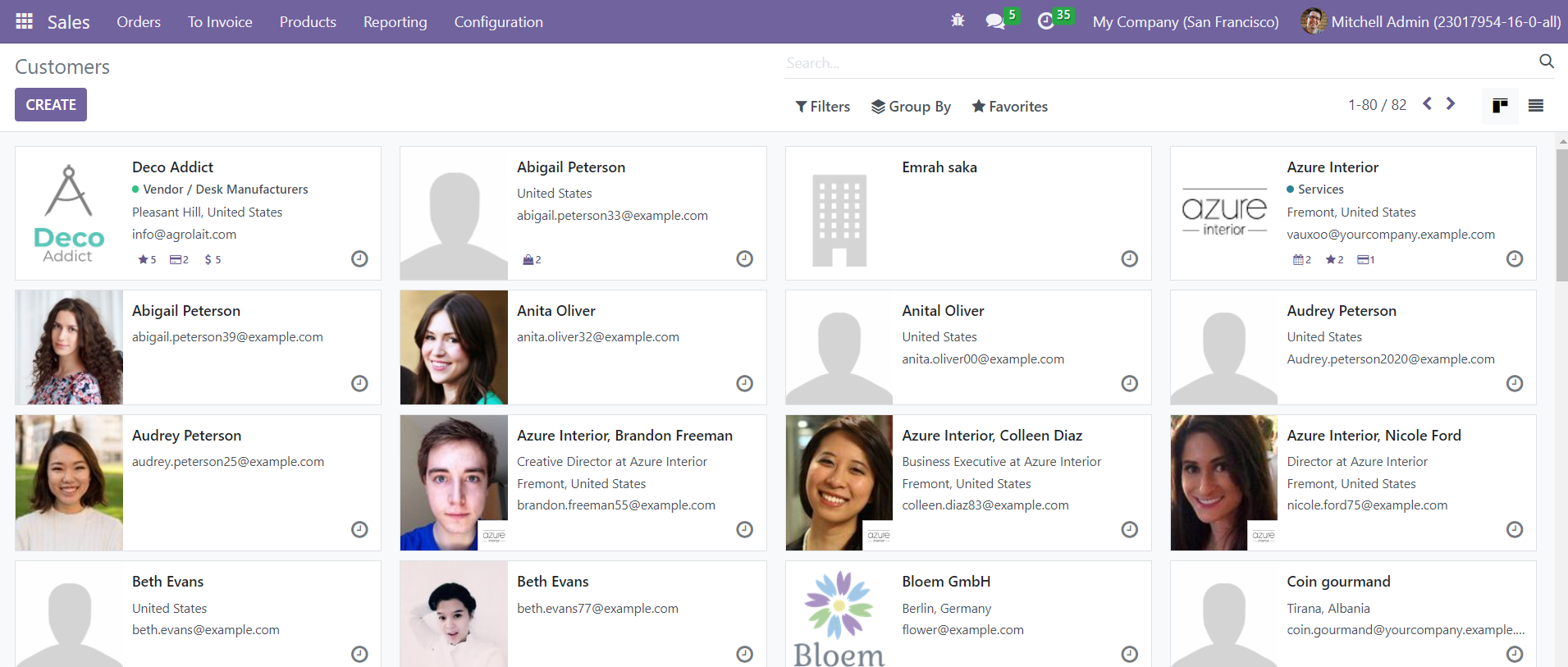The height and width of the screenshot is (667, 1568).
Task: Open activity clock on Deco Addict card
Action: (x=359, y=259)
